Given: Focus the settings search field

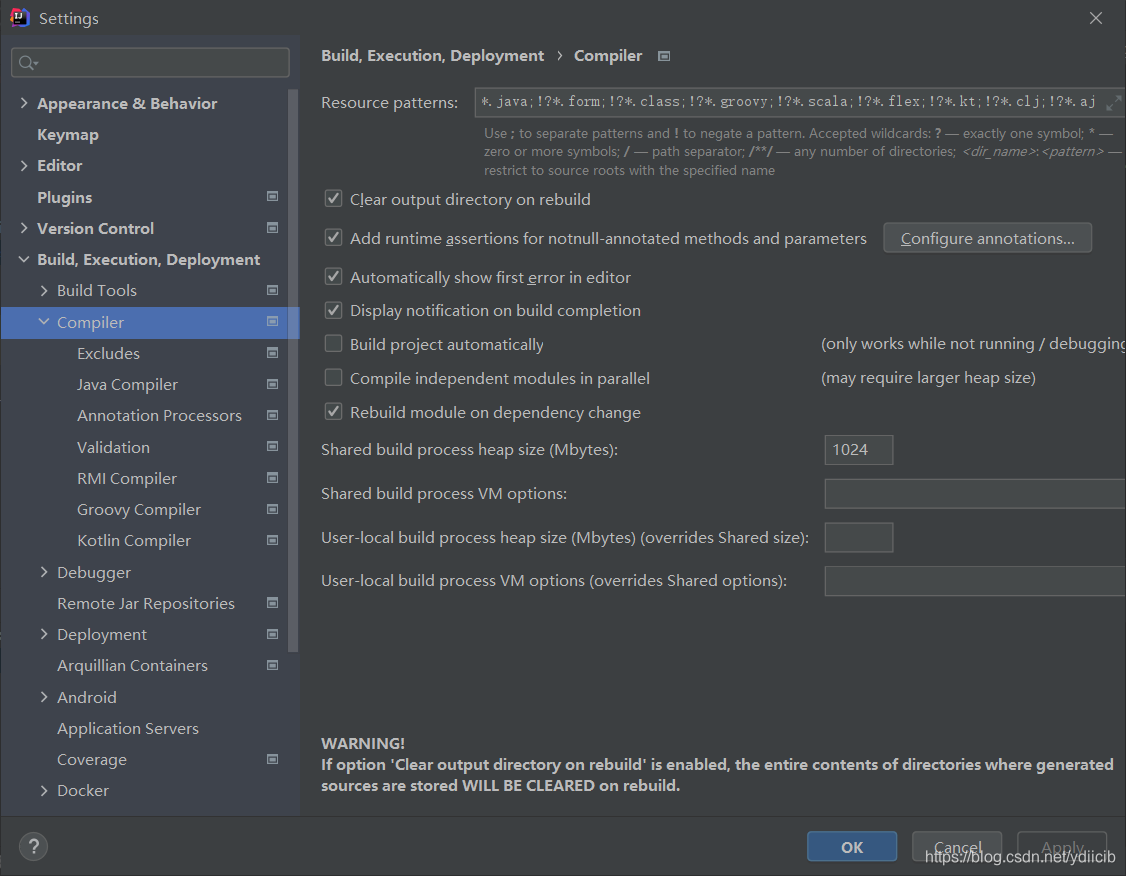Looking at the screenshot, I should (150, 62).
